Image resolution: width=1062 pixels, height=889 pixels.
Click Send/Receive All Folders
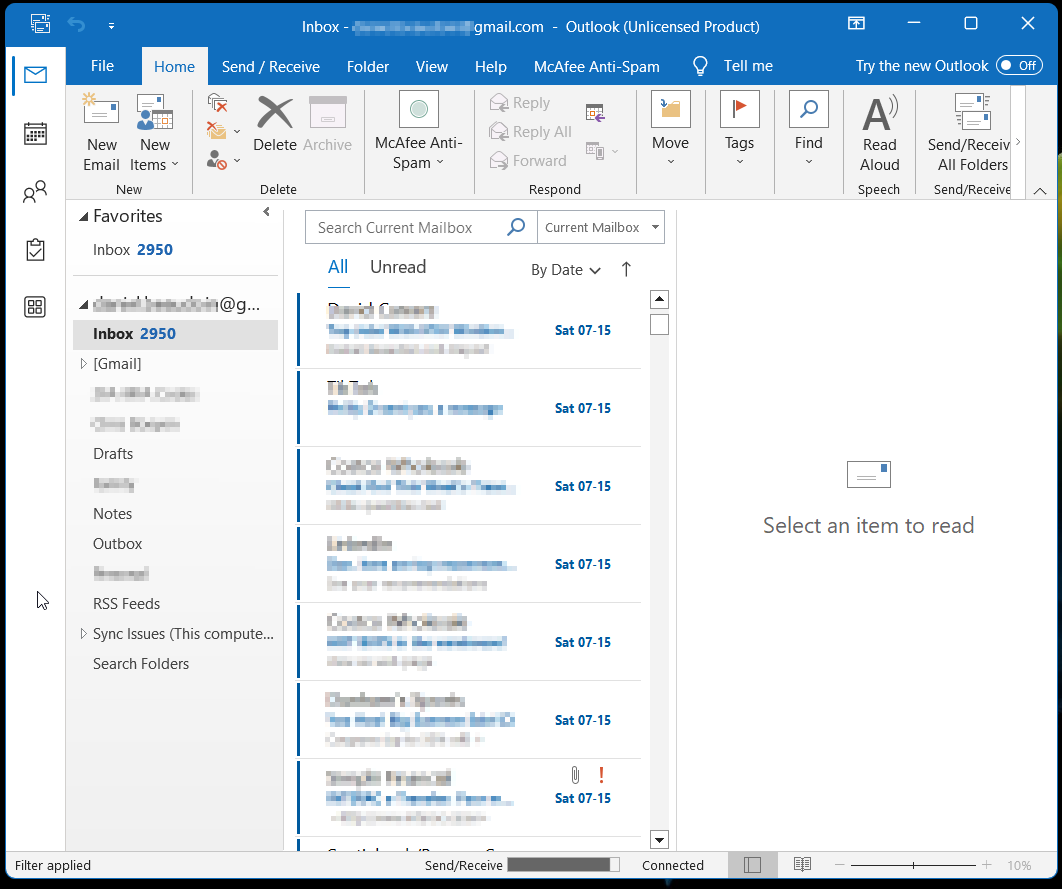[x=969, y=133]
